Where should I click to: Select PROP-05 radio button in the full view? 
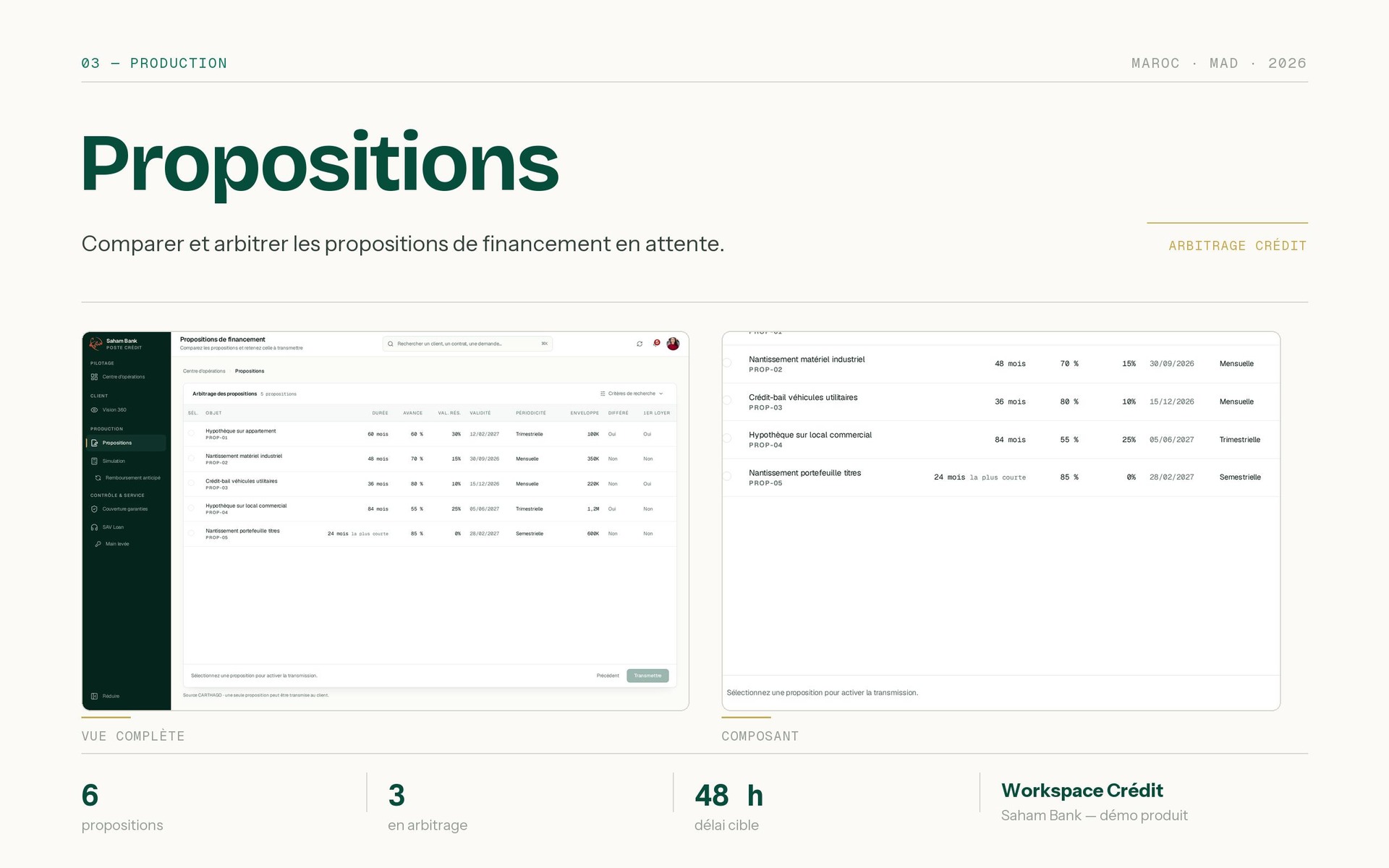tap(192, 533)
